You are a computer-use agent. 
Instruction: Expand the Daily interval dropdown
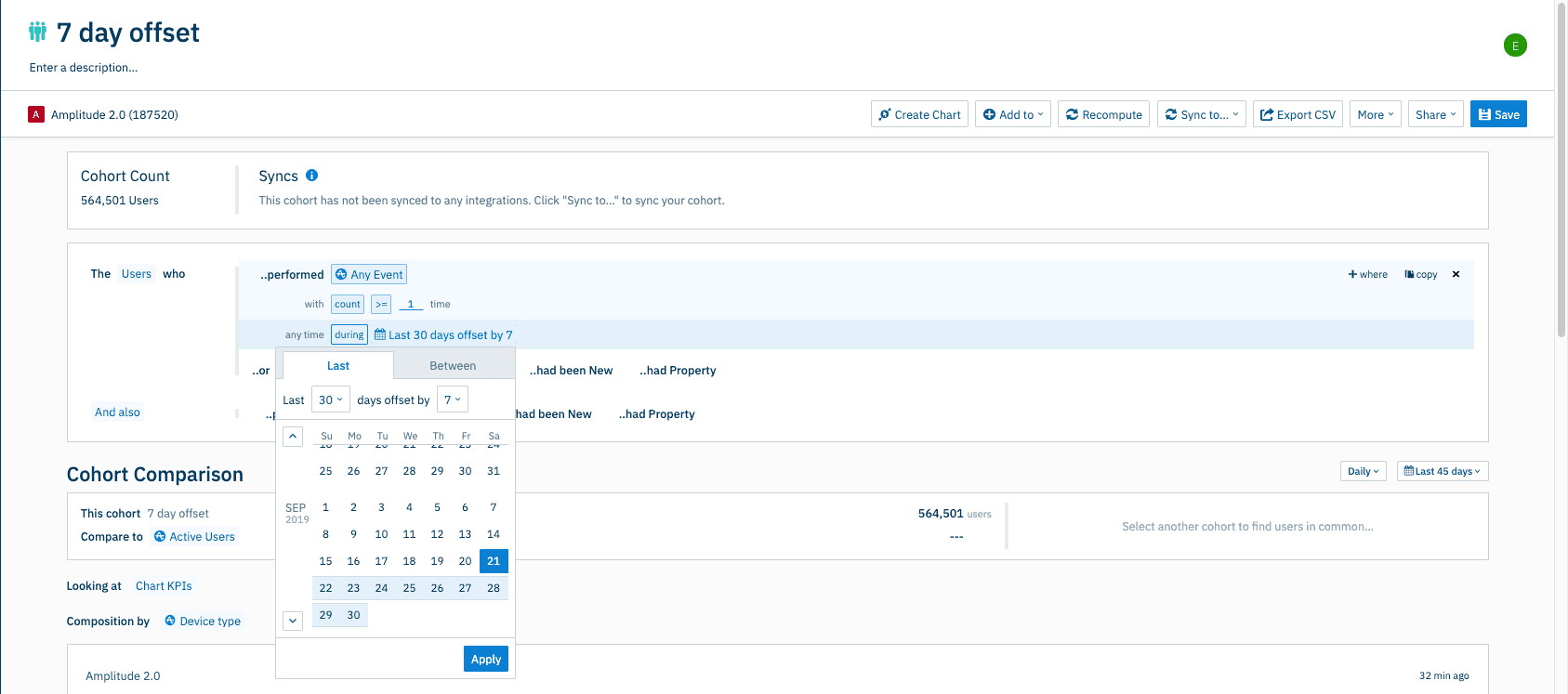point(1363,471)
